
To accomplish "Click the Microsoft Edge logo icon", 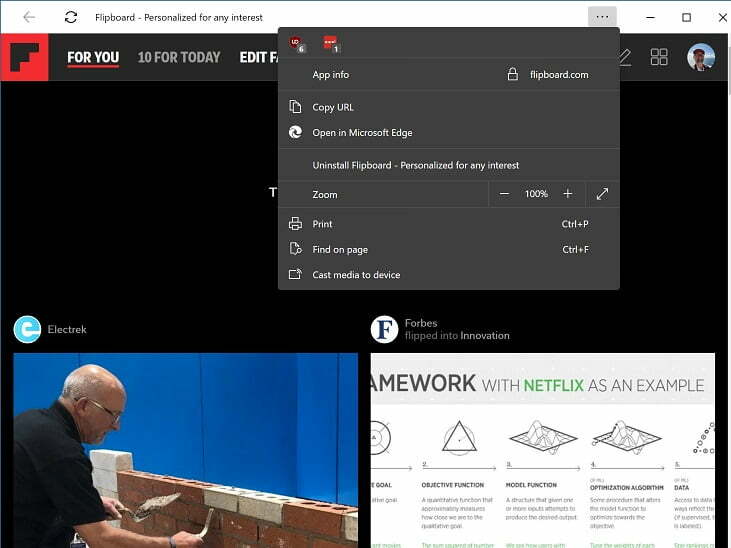I will [x=295, y=132].
